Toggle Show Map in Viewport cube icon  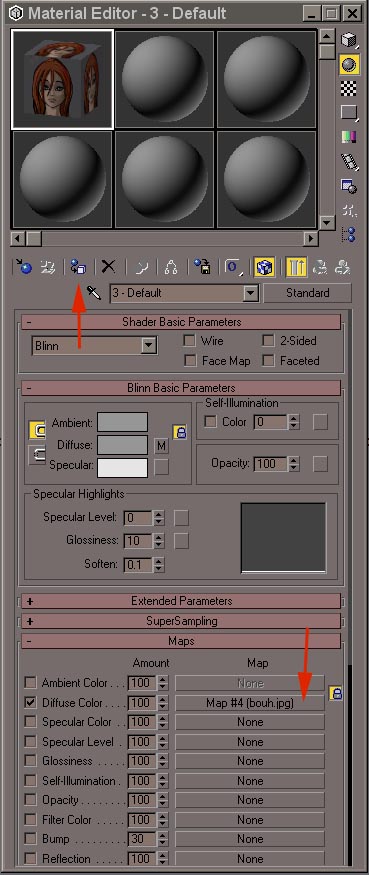tap(263, 267)
